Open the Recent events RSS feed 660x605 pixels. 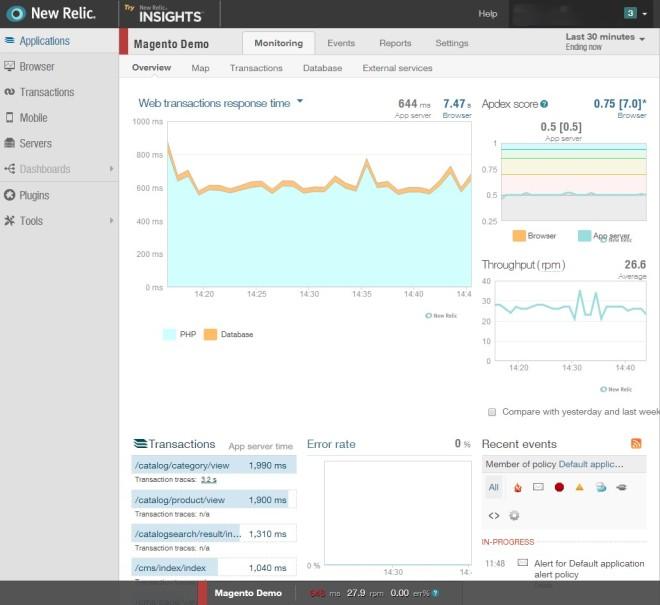point(636,443)
